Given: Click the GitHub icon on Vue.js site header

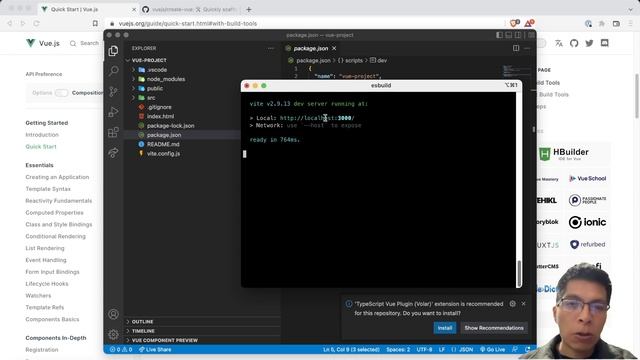Looking at the screenshot, I should [574, 43].
